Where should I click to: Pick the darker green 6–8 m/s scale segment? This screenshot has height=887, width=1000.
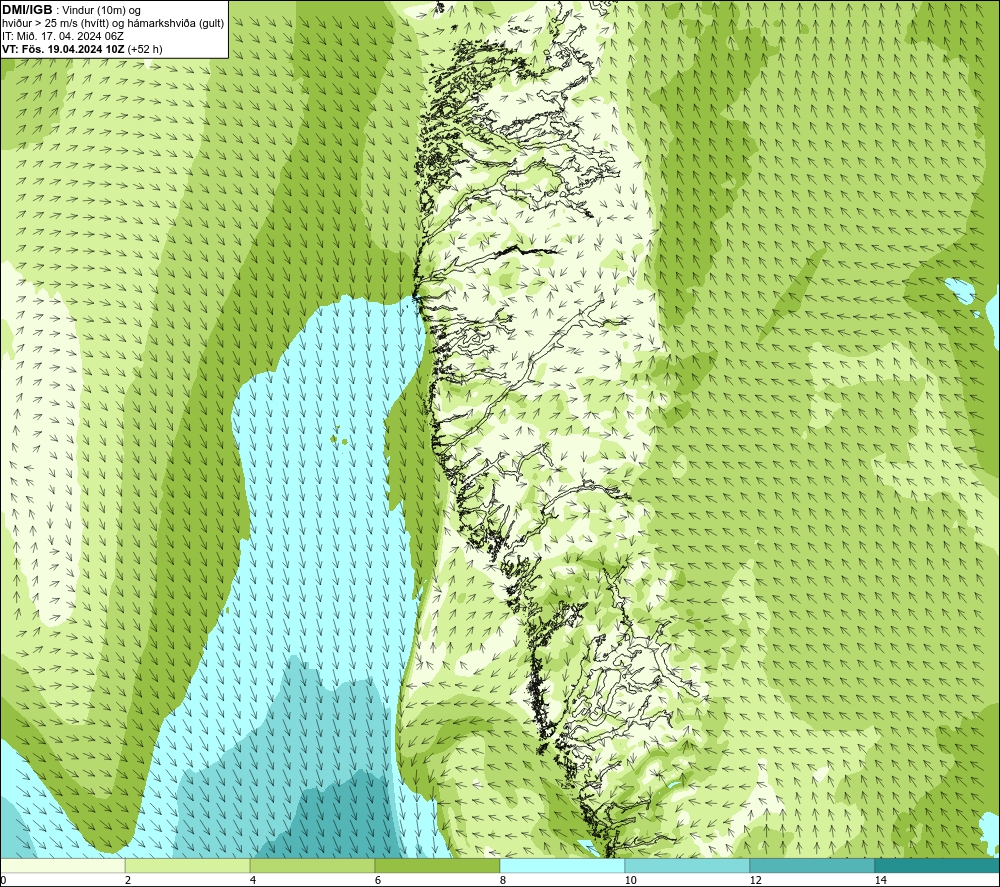(438, 865)
